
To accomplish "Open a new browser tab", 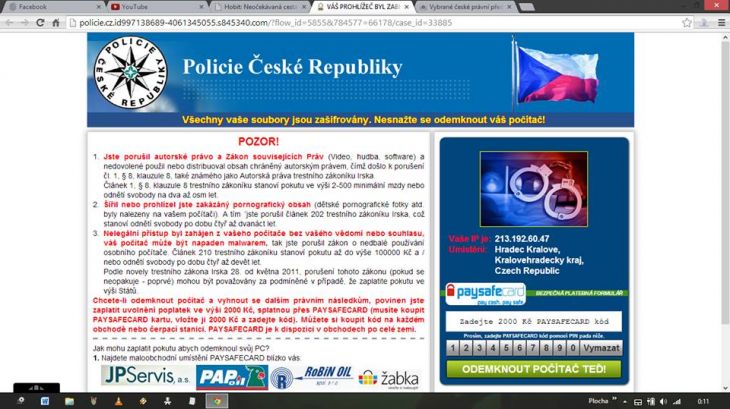I will (526, 7).
